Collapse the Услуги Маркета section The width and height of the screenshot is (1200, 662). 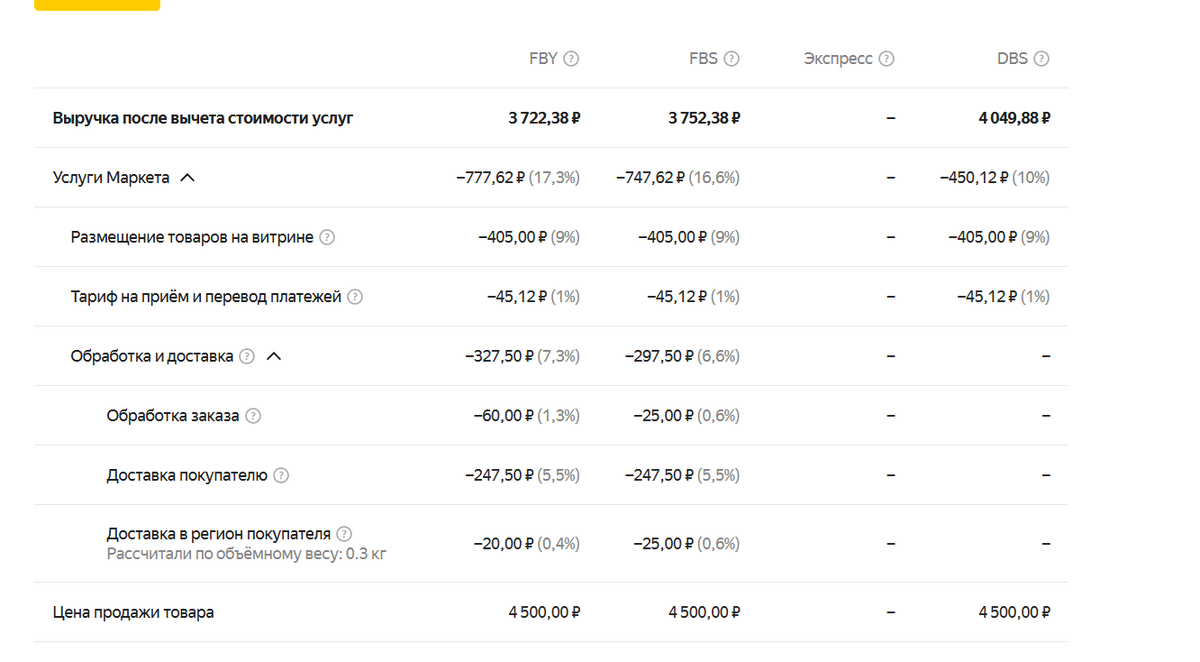[x=187, y=178]
